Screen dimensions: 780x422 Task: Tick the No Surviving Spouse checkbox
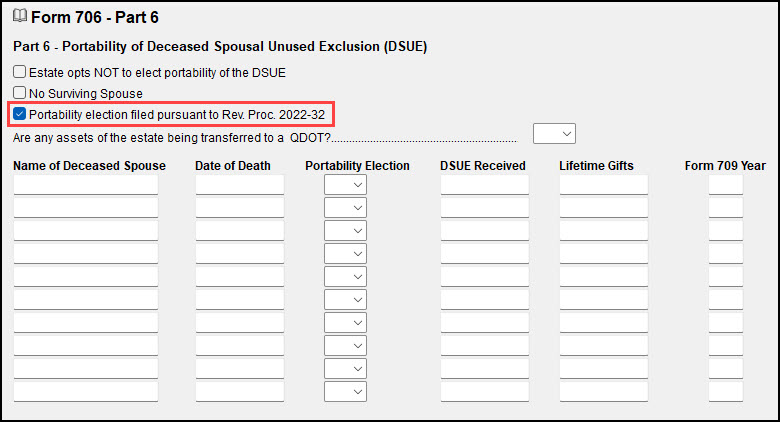pyautogui.click(x=19, y=93)
